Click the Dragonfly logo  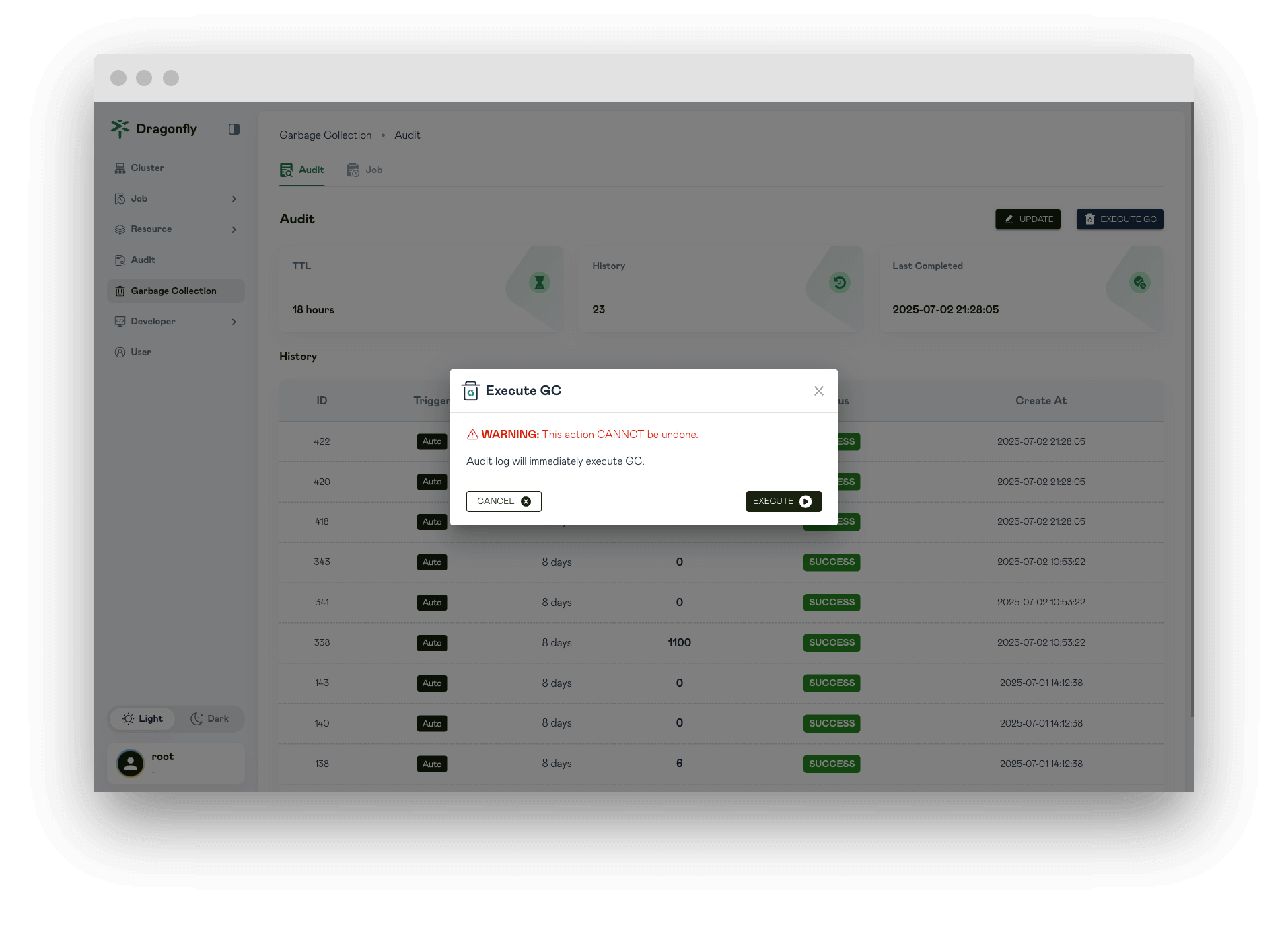153,128
